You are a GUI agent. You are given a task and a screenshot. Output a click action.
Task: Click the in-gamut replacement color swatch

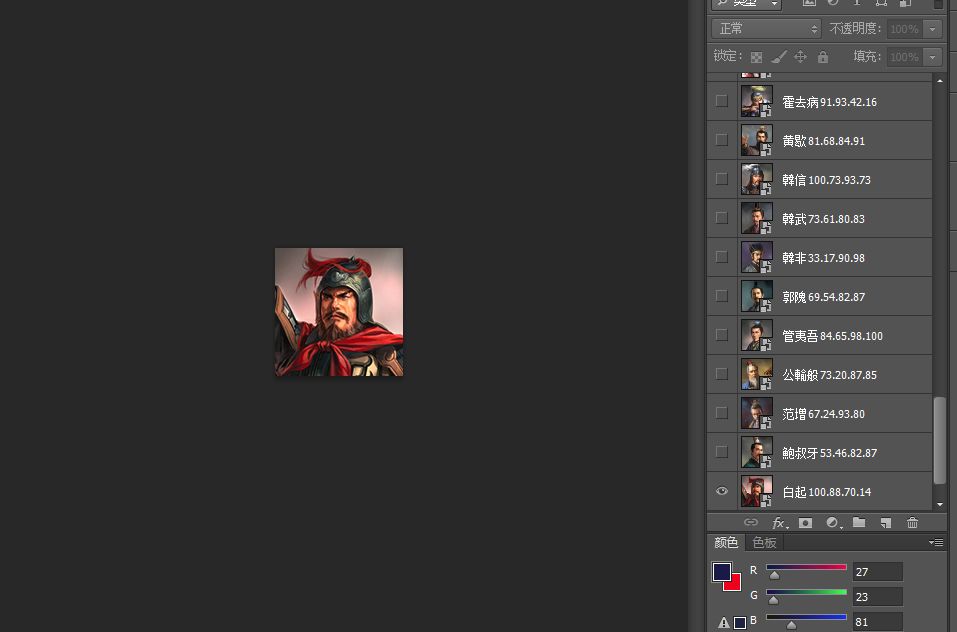point(740,623)
